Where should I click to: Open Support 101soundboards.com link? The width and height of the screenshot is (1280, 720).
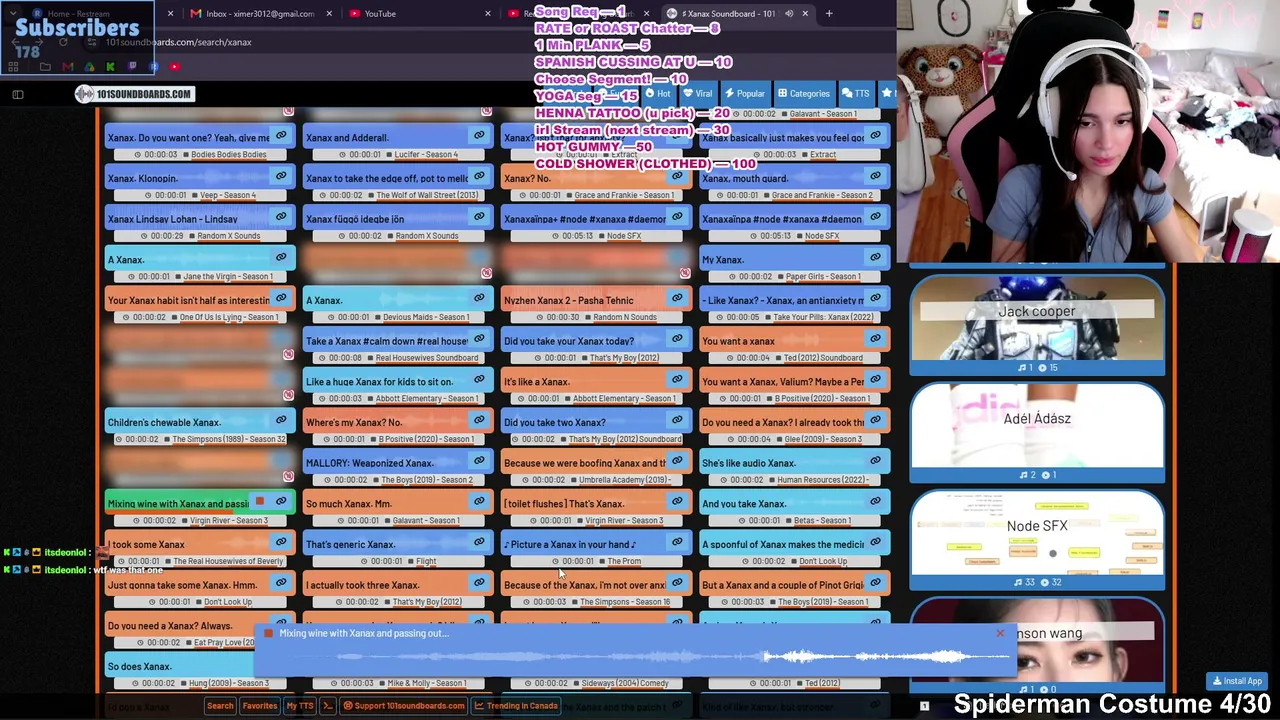tap(404, 706)
